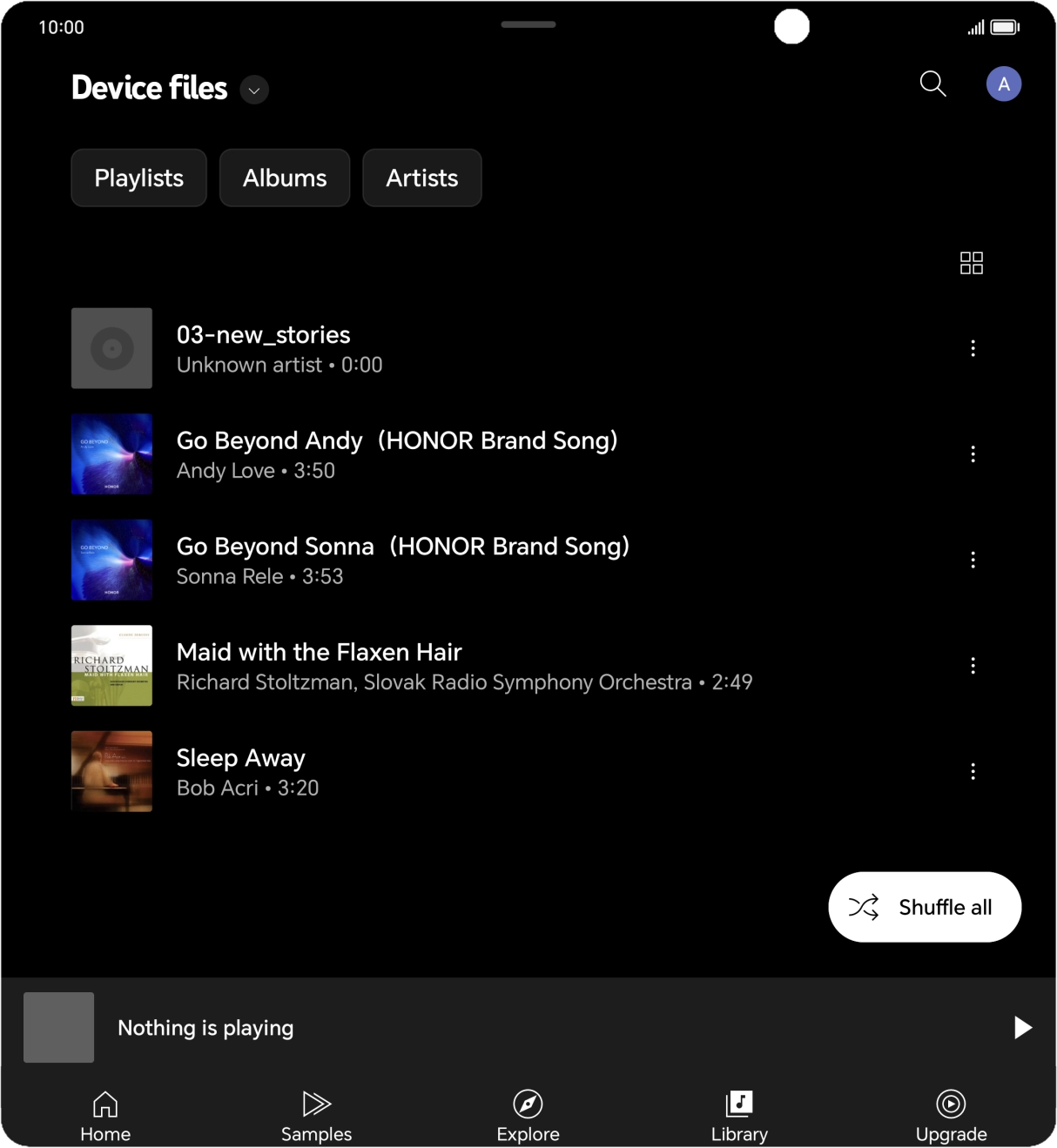Enable the Albums filter chip
The height and width of the screenshot is (1148, 1057).
tap(284, 178)
